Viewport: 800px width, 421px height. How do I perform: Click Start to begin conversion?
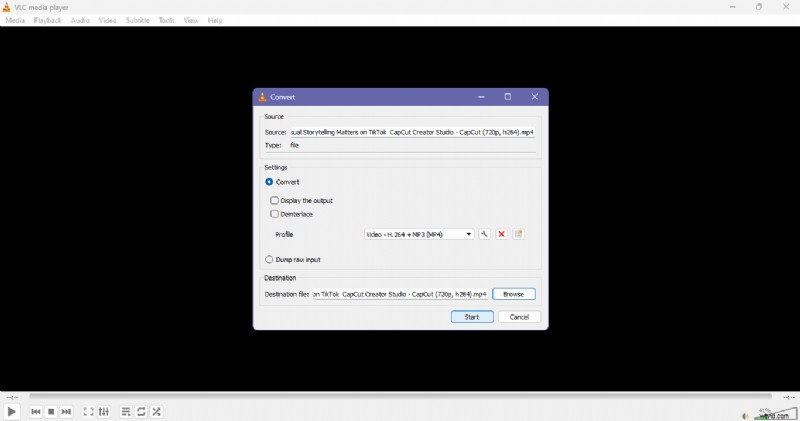[x=472, y=317]
